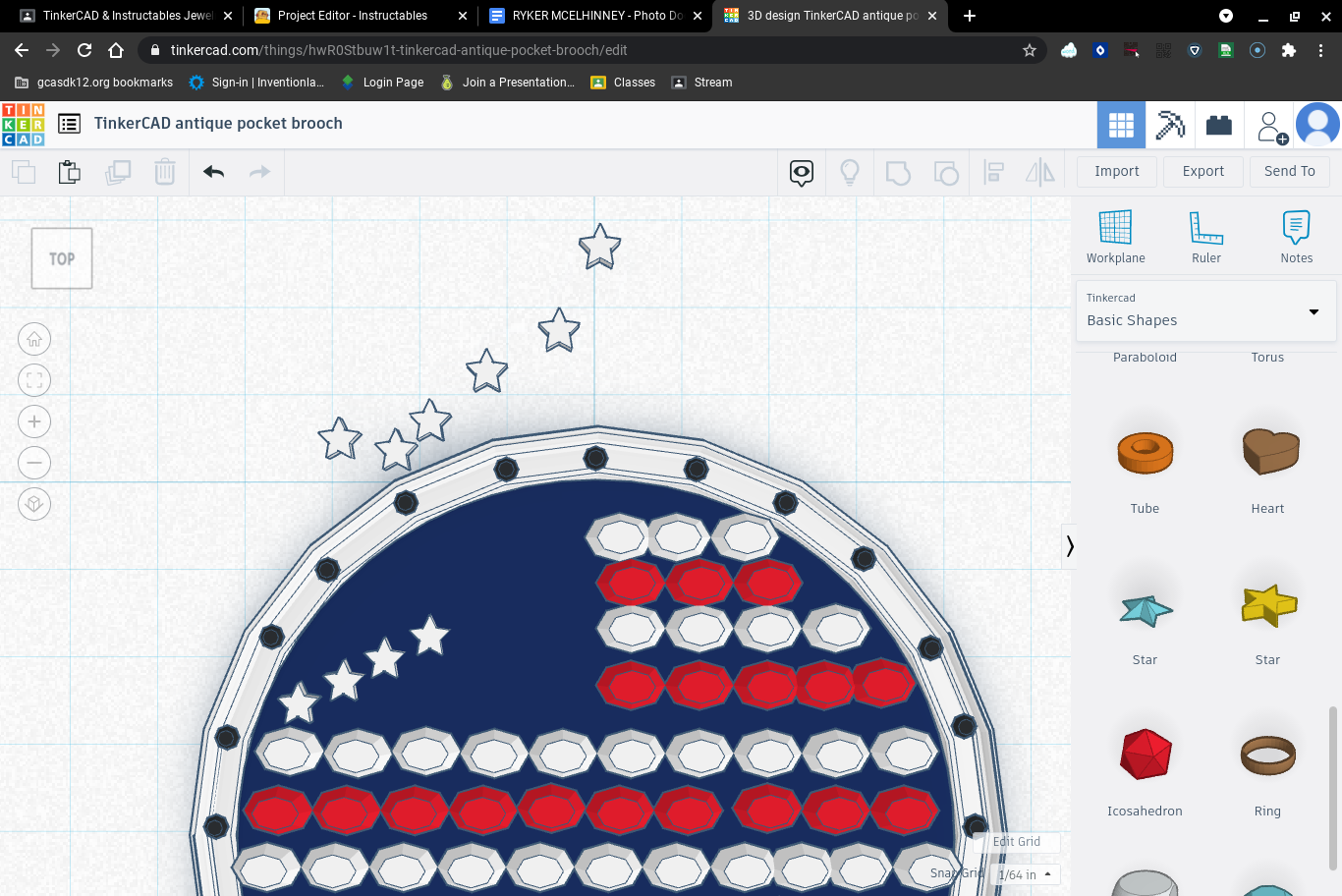Close the 3D design TinkerCAD tab
This screenshot has width=1342, height=896.
[x=932, y=16]
